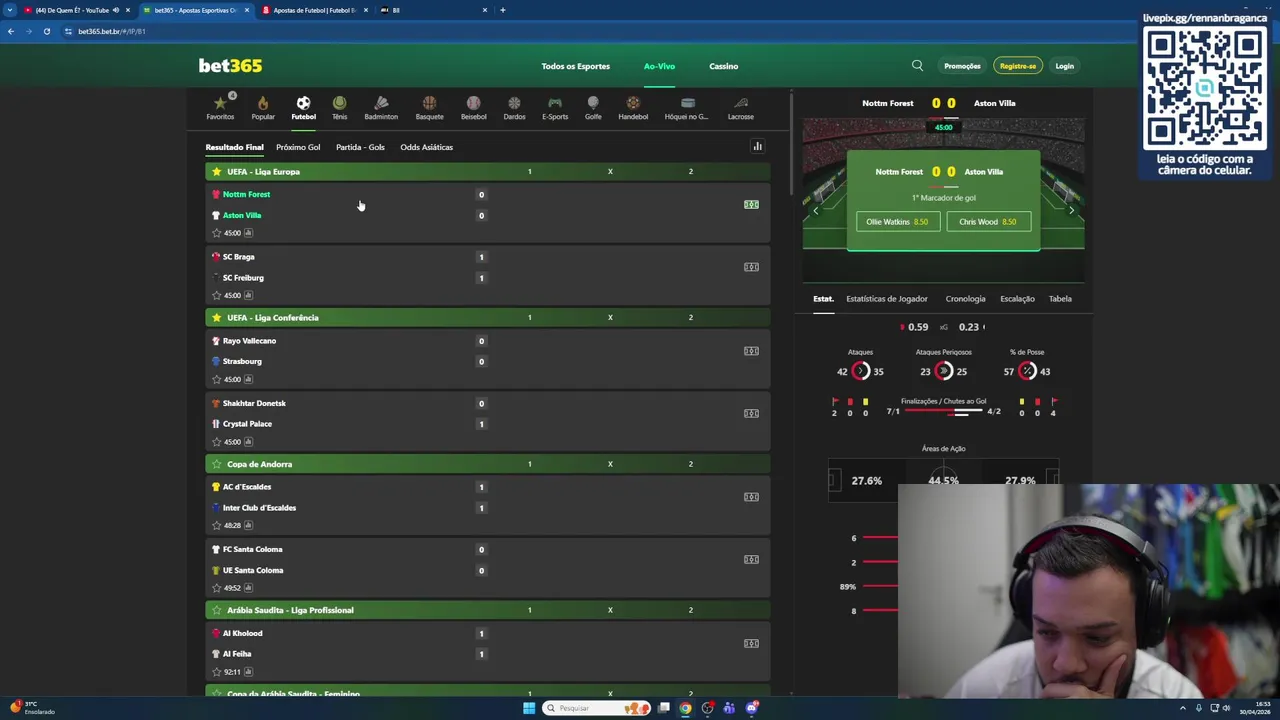
Task: Select the Lacrosse sport icon
Action: click(x=741, y=108)
